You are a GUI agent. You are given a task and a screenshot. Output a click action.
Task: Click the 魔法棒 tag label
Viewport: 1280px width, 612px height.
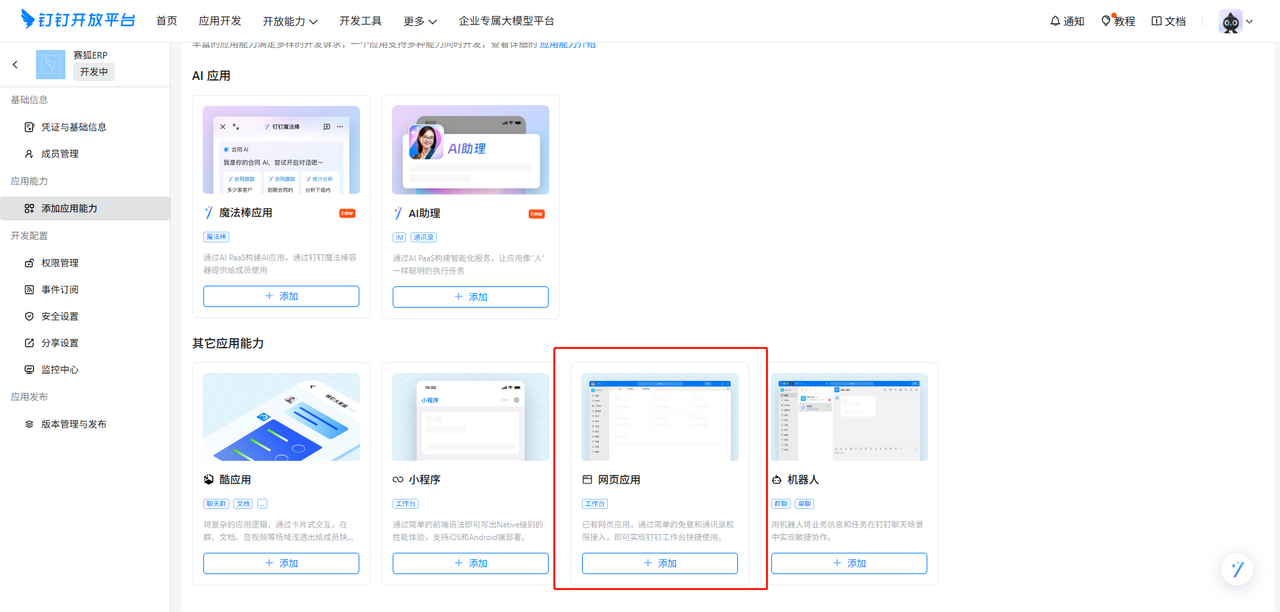point(216,237)
